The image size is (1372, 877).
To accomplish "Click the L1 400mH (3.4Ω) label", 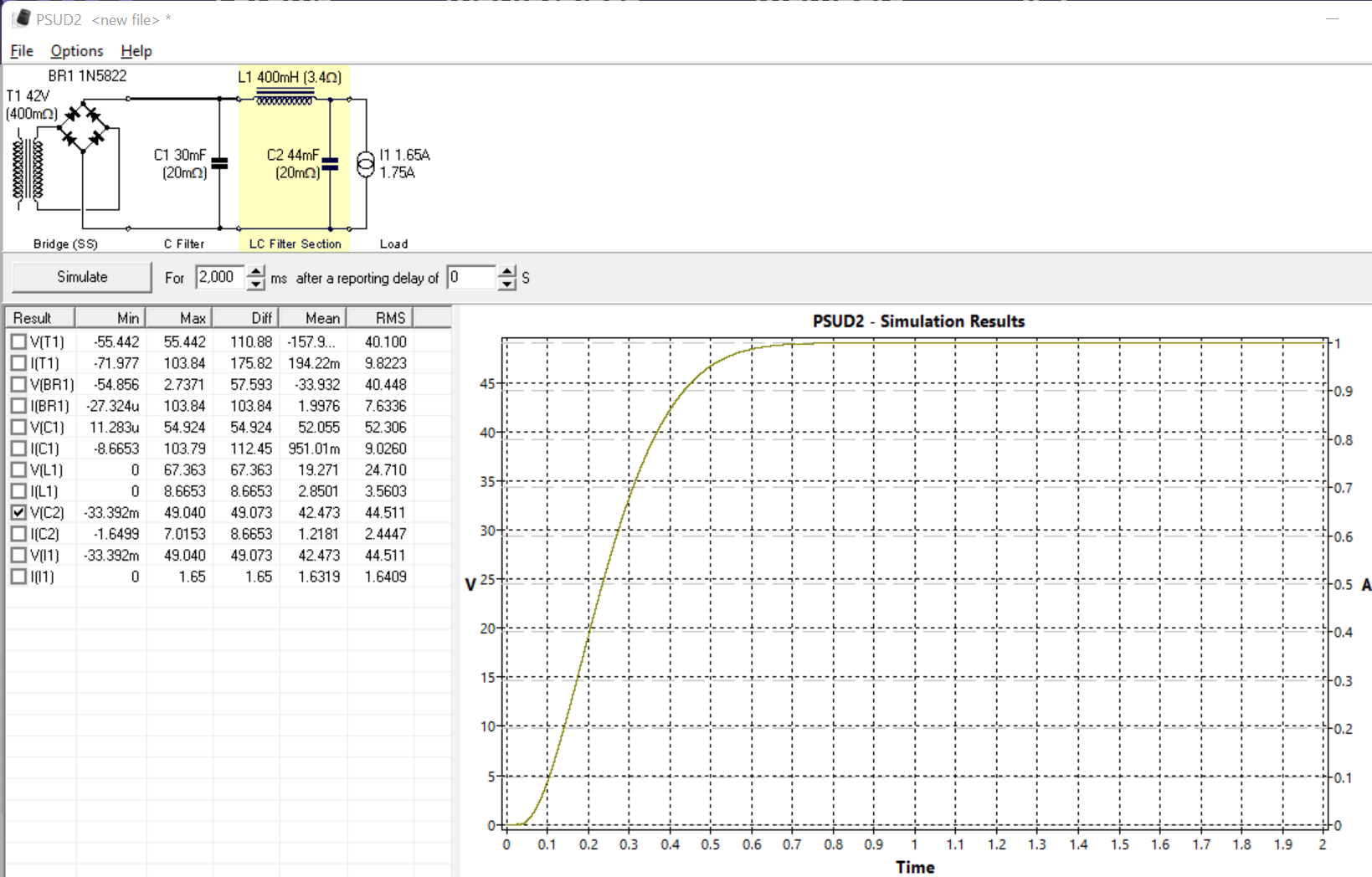I will pos(290,77).
